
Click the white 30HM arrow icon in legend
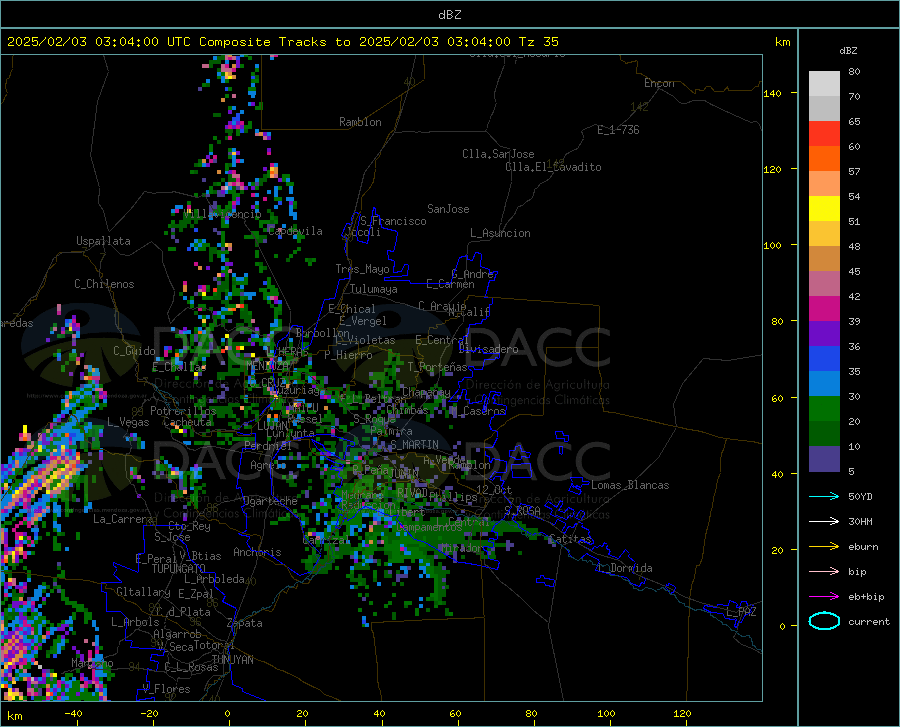(824, 522)
